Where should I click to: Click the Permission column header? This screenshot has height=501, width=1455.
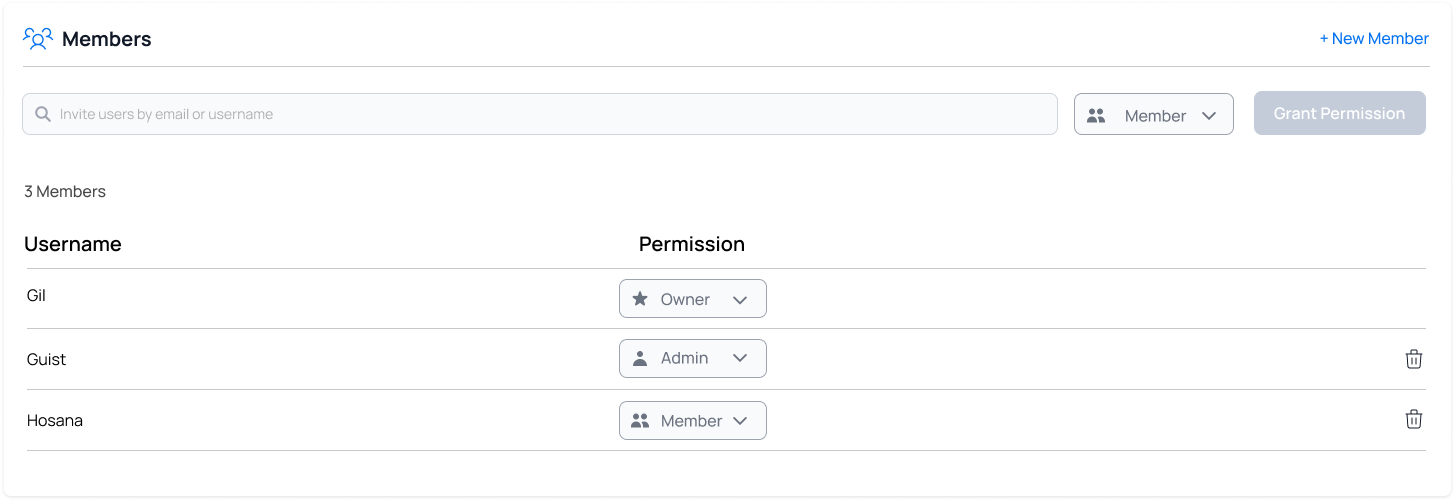(x=691, y=244)
